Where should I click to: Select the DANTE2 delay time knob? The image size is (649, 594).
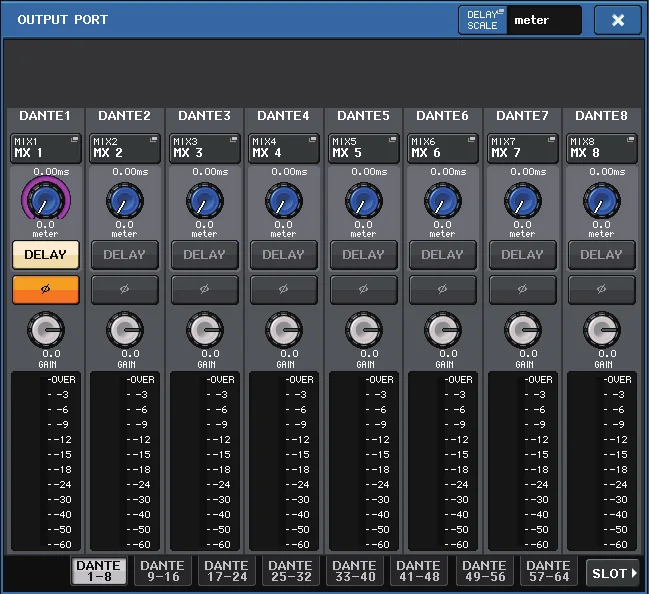[x=125, y=201]
